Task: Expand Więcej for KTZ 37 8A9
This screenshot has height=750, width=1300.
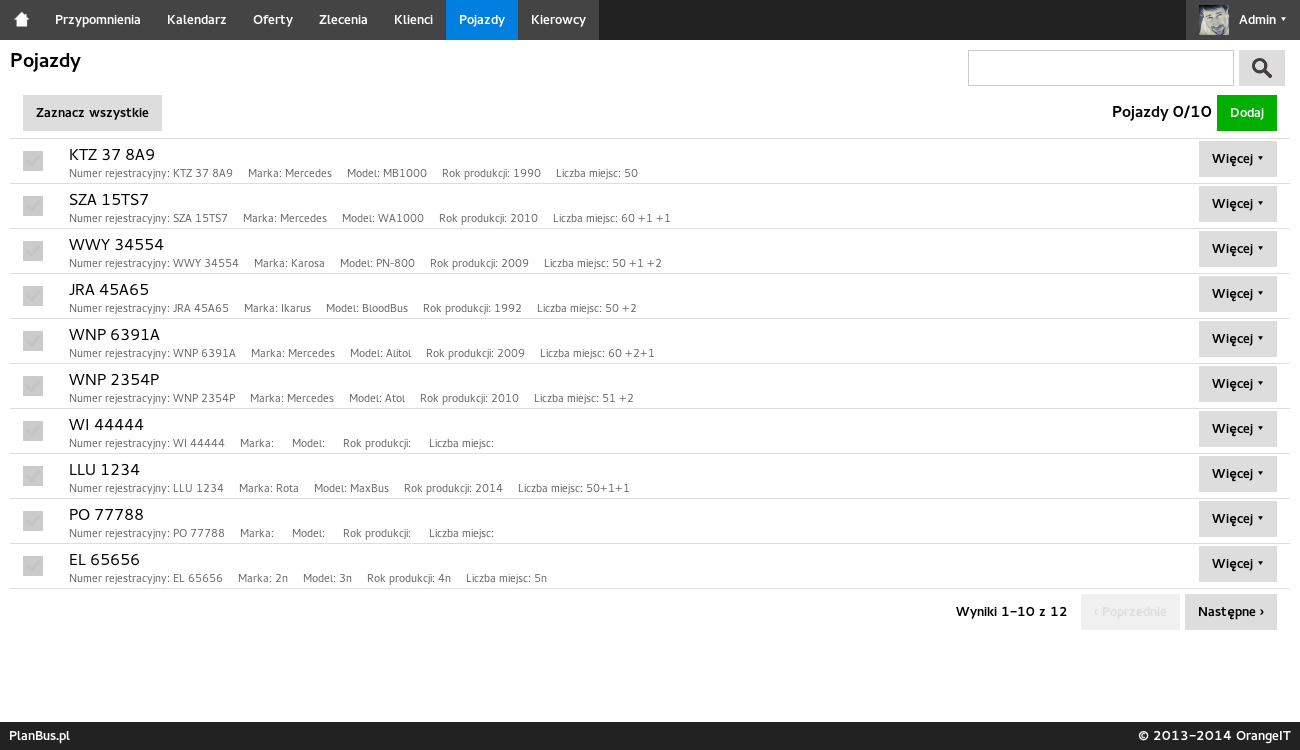Action: (1238, 159)
